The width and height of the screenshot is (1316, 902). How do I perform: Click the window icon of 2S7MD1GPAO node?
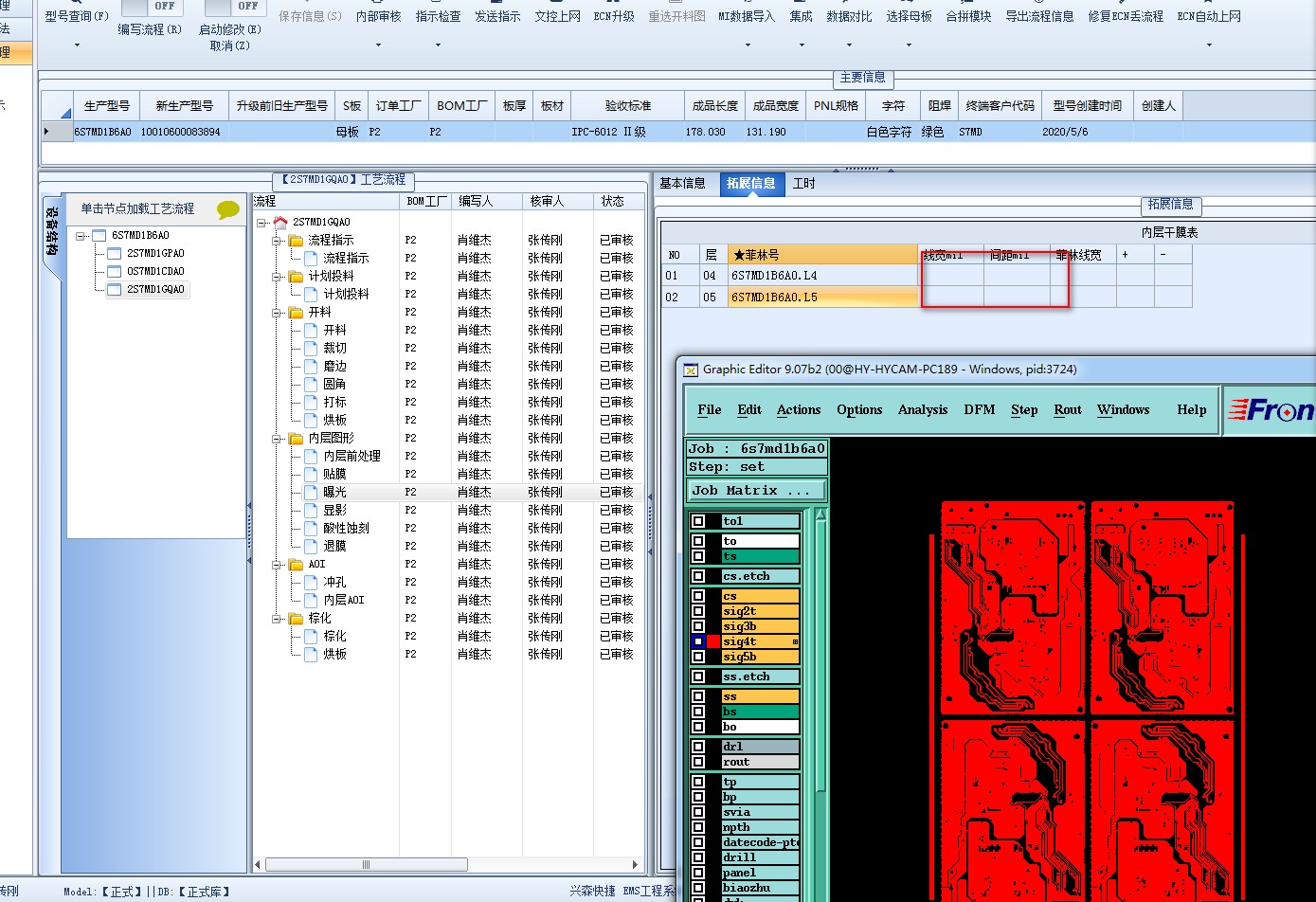115,253
